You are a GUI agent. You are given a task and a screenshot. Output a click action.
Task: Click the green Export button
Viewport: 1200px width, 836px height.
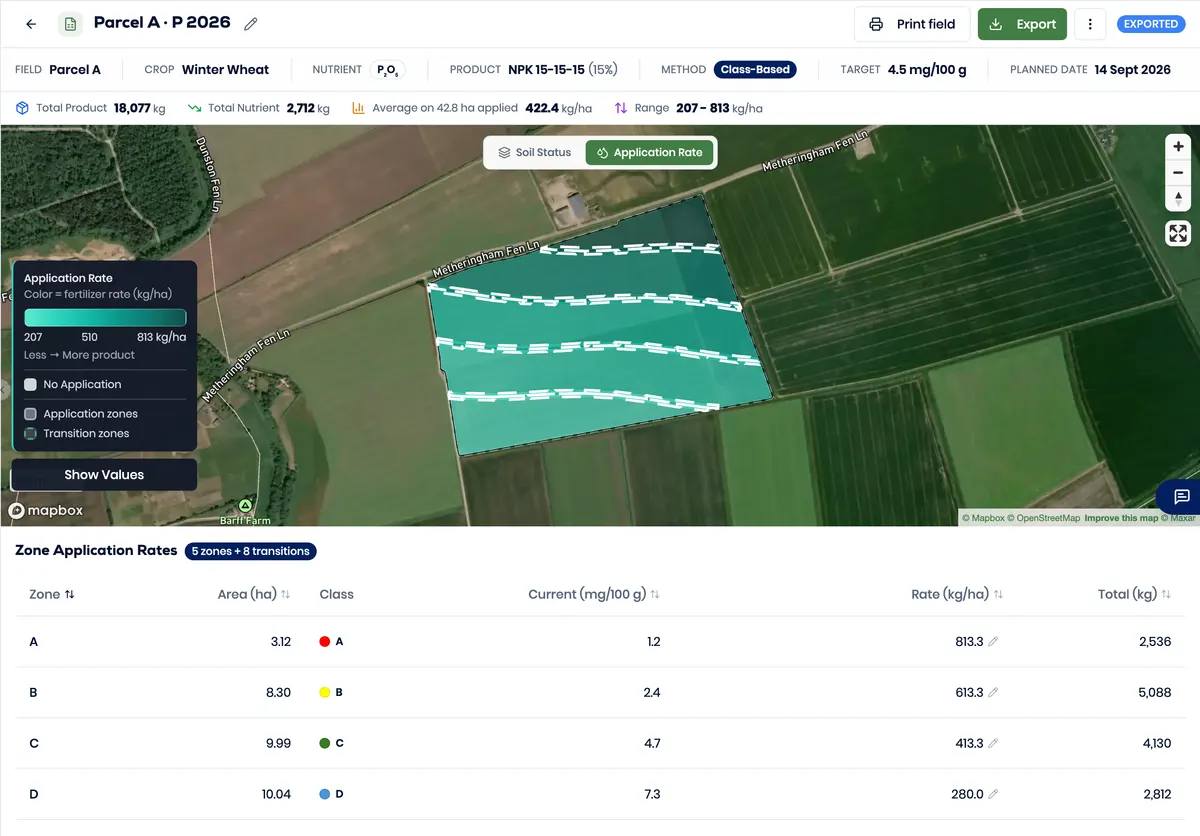[x=1022, y=24]
